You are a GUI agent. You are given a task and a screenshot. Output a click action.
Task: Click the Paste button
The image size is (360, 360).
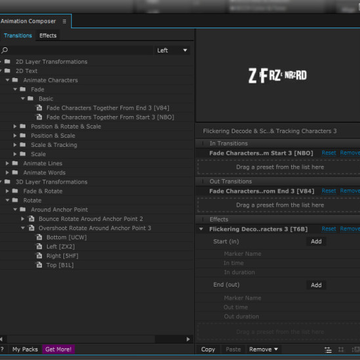(233, 349)
